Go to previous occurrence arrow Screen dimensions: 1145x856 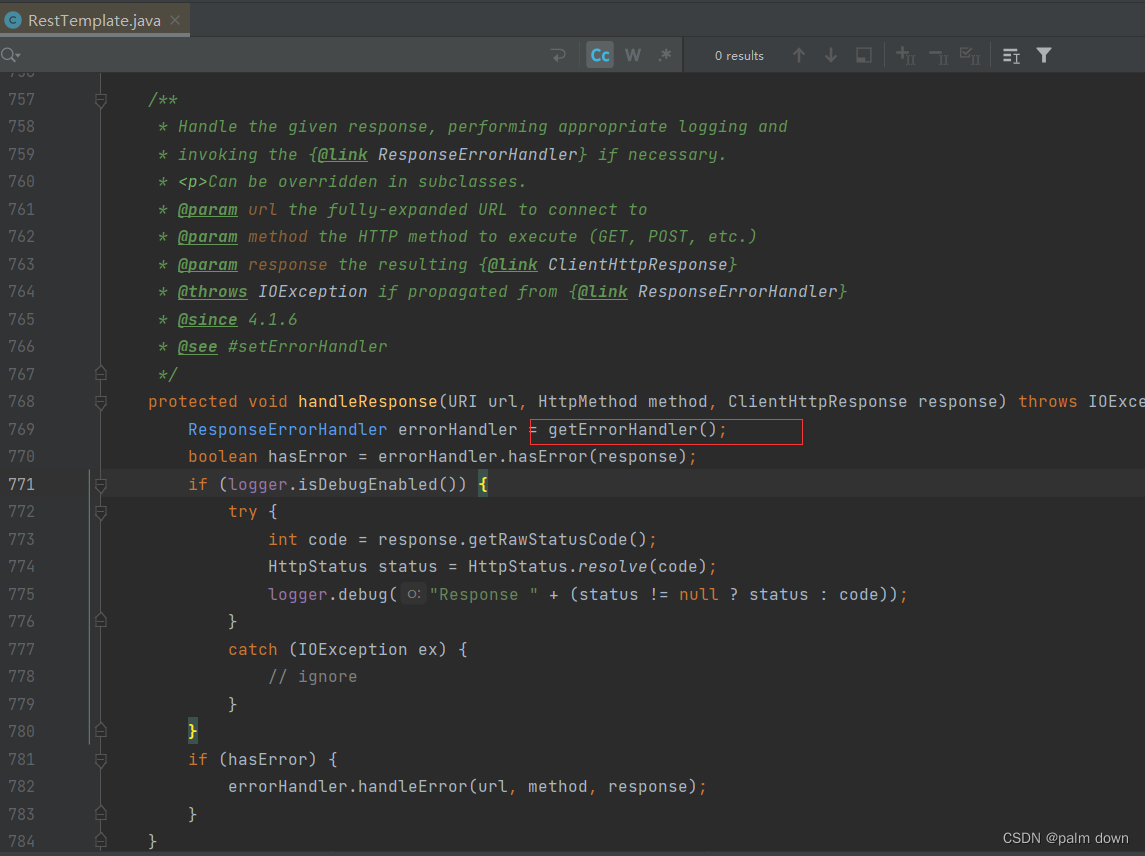coord(799,56)
